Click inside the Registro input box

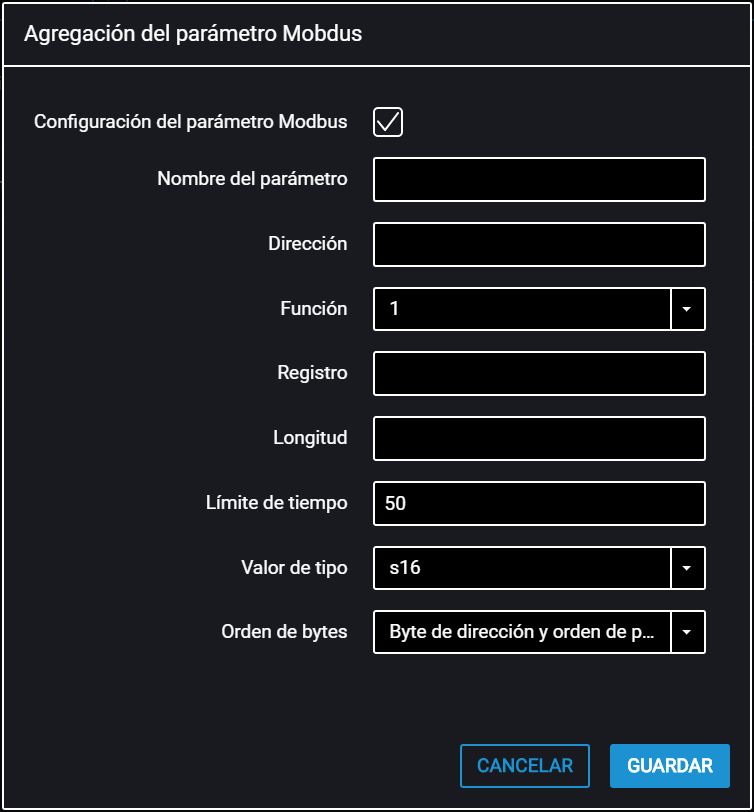coord(539,373)
